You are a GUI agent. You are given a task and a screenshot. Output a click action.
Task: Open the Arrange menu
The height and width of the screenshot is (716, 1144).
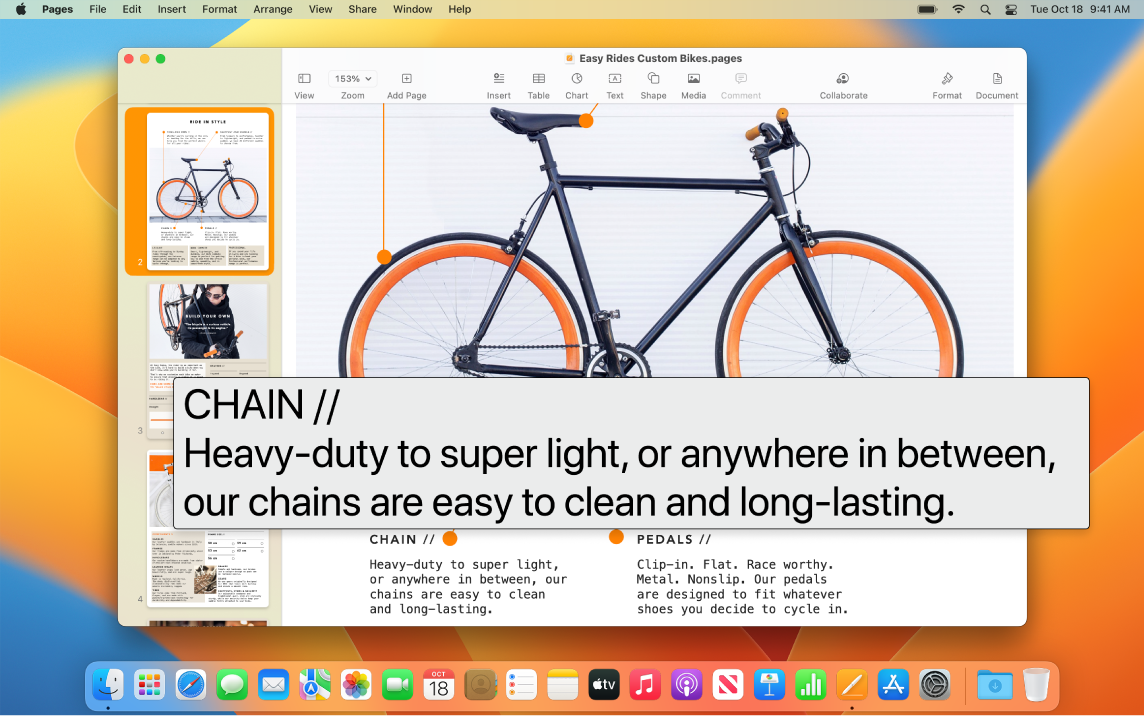(272, 9)
